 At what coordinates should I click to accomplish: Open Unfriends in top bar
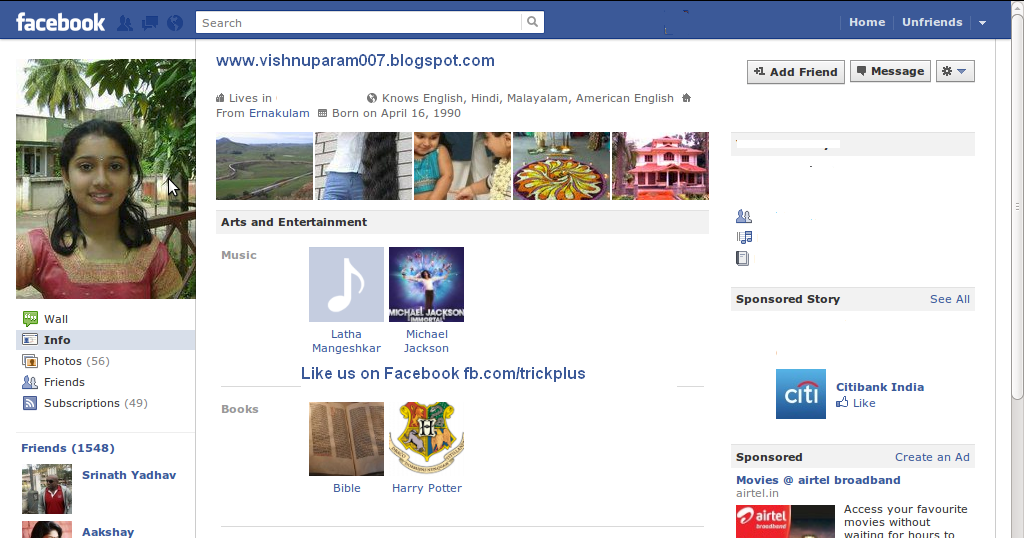(x=932, y=22)
